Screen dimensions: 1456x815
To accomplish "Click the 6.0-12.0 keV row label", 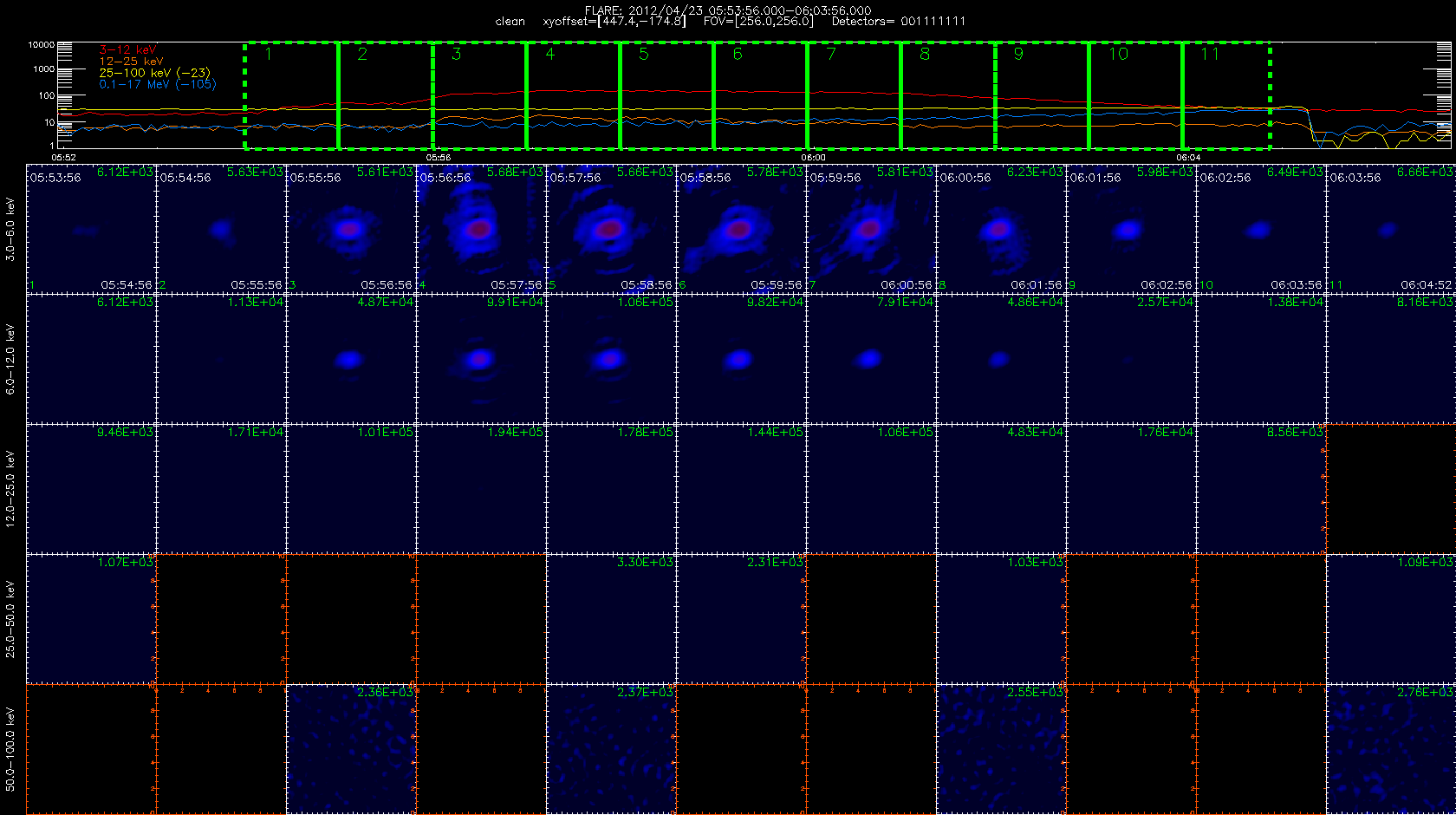I will pos(10,359).
